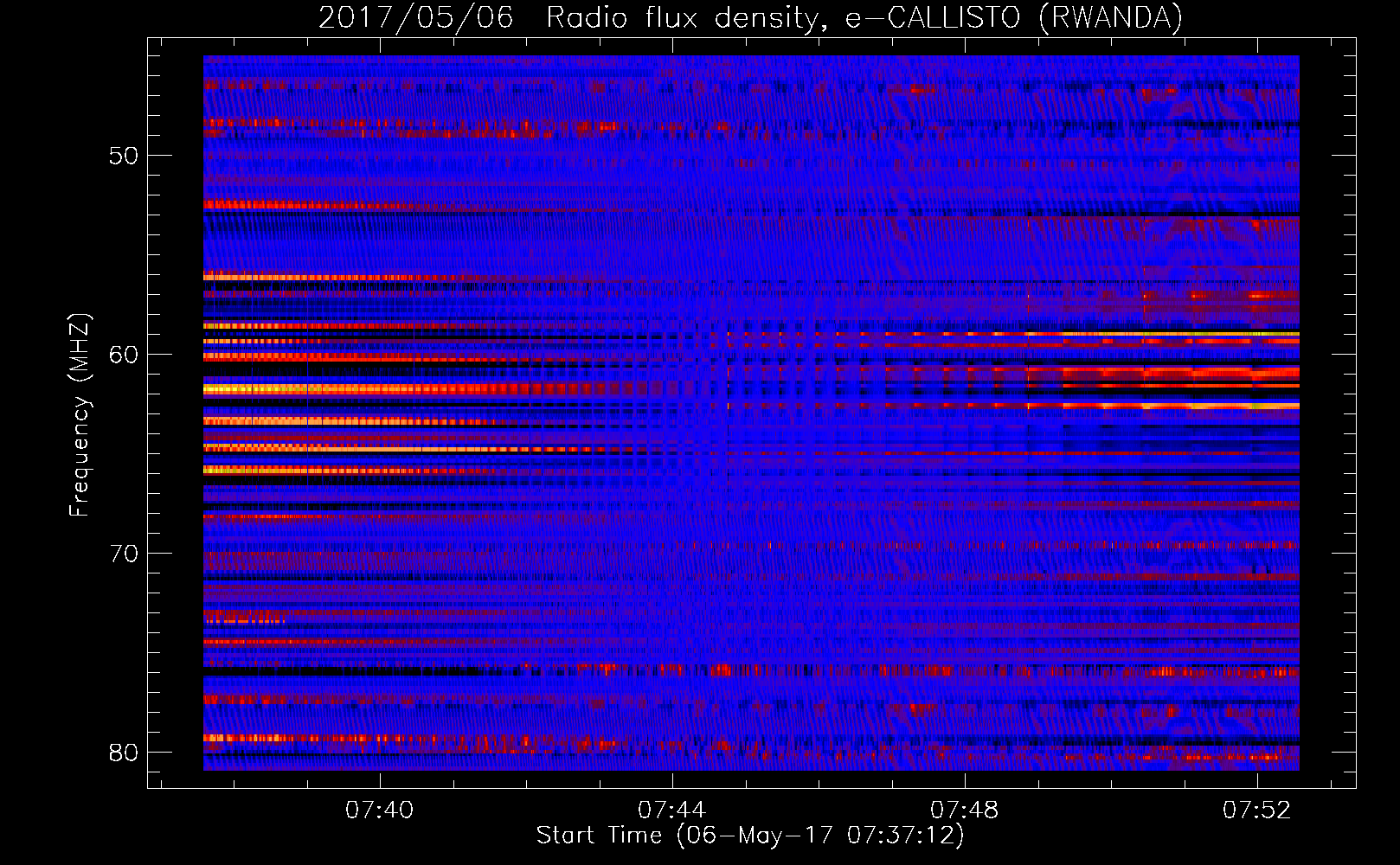Click the 07:40 time tick label

click(x=380, y=810)
